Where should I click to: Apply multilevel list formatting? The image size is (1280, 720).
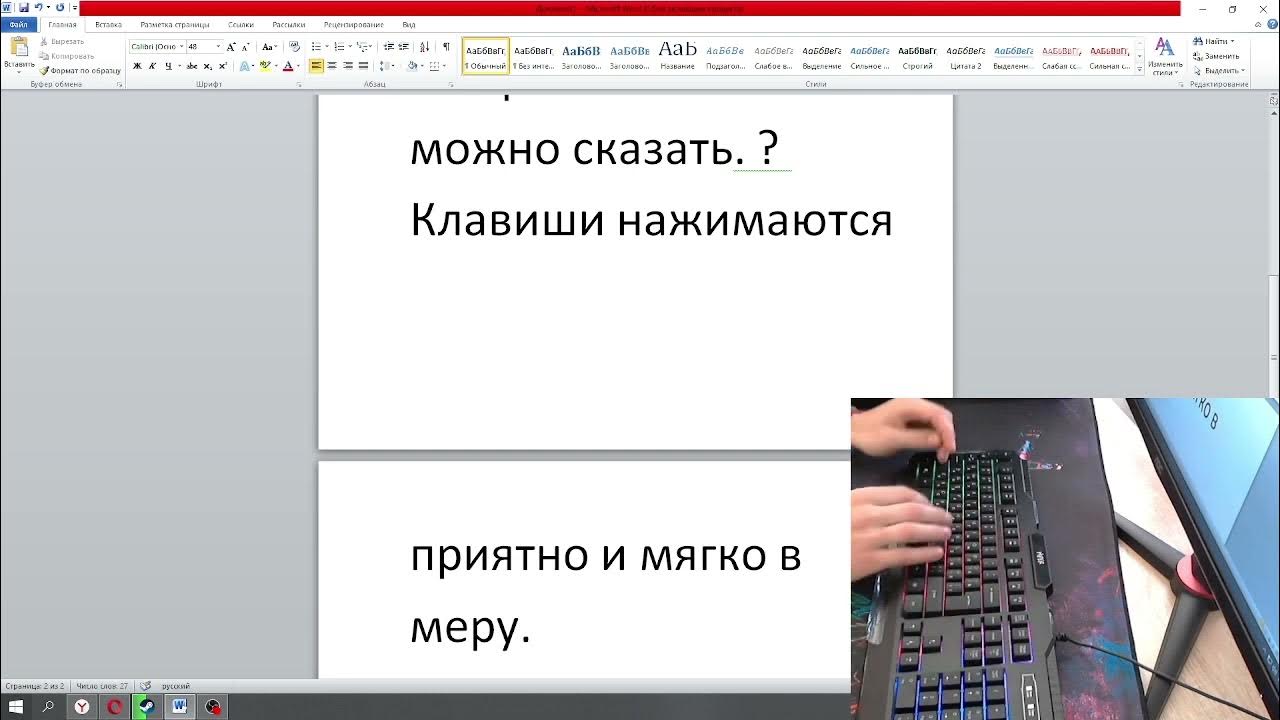coord(362,47)
